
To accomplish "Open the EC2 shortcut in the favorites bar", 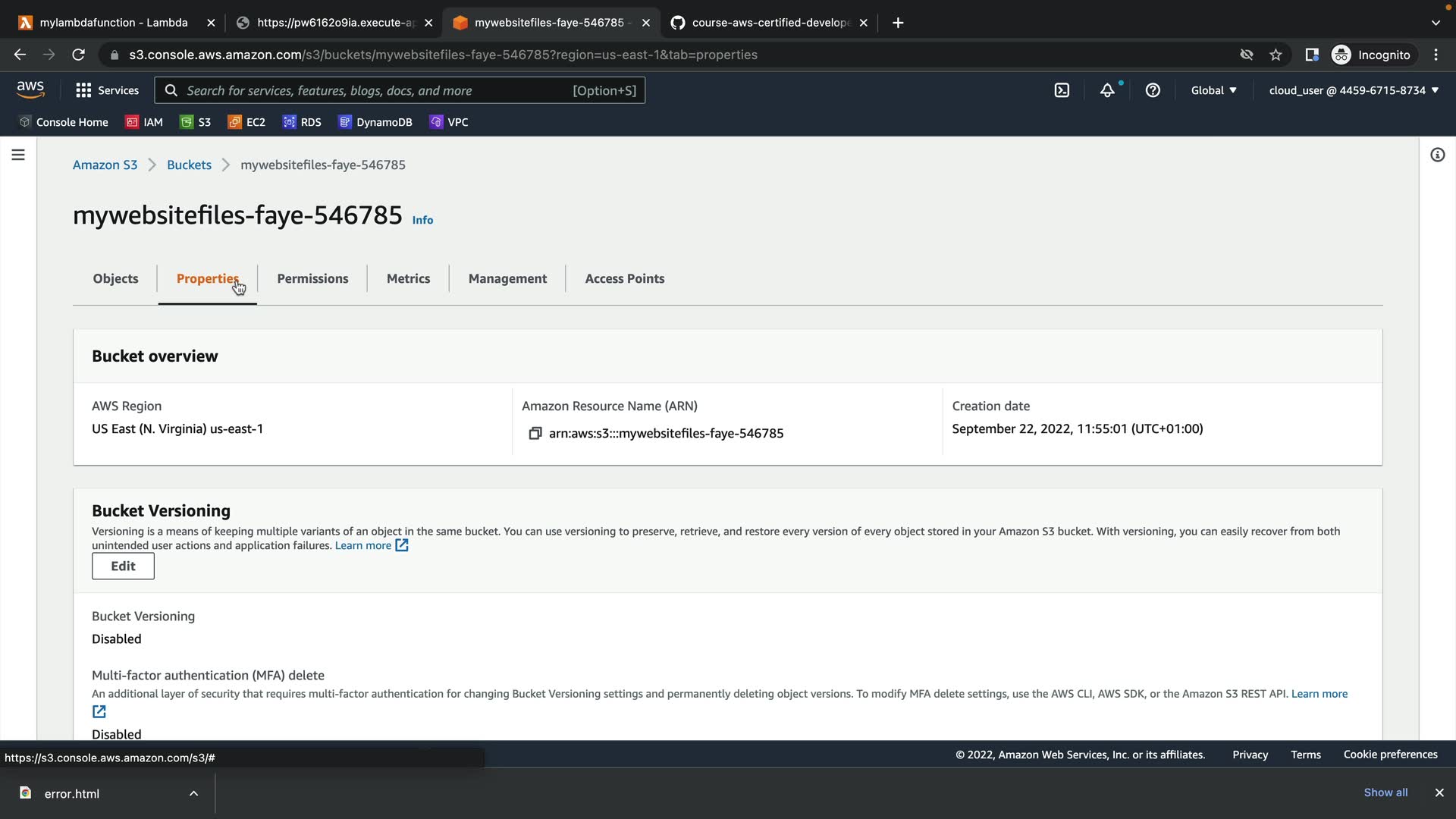I will coord(247,122).
